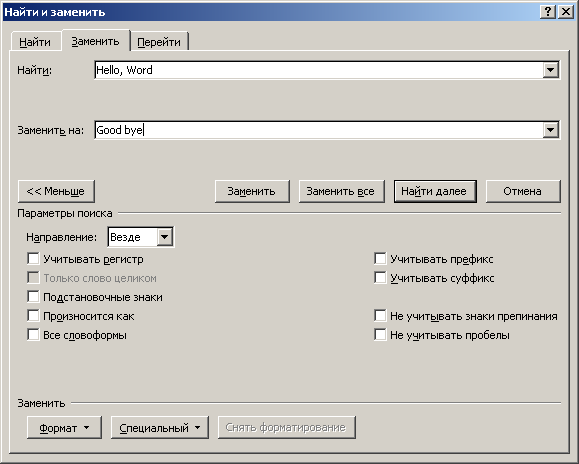
Task: Click the Заменить на label
Action: [51, 130]
